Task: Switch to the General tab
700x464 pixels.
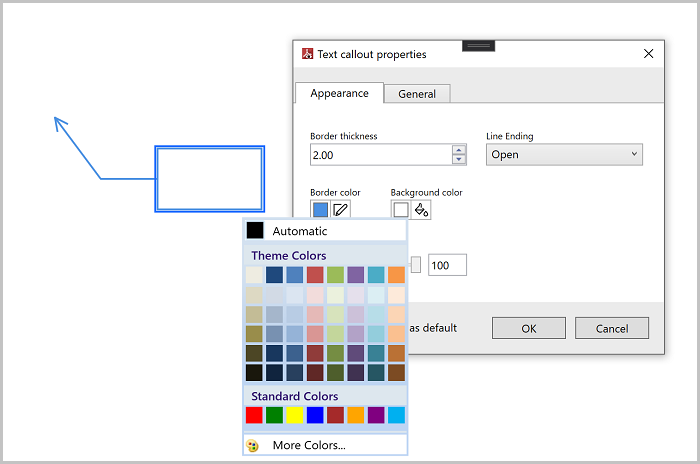Action: pos(417,94)
